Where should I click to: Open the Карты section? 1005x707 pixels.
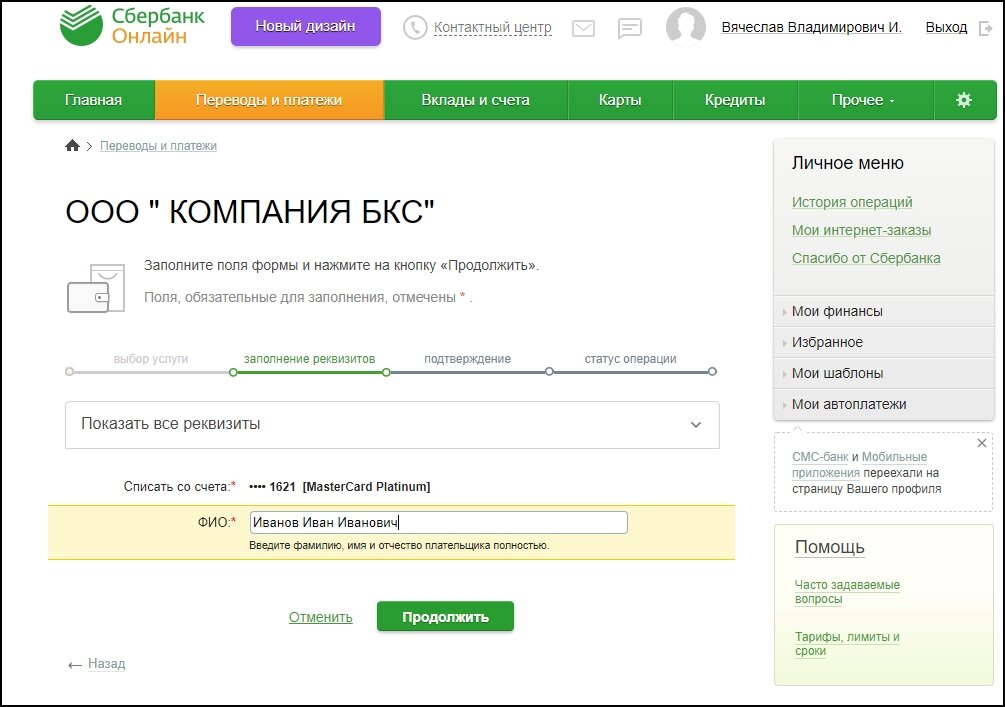(620, 100)
